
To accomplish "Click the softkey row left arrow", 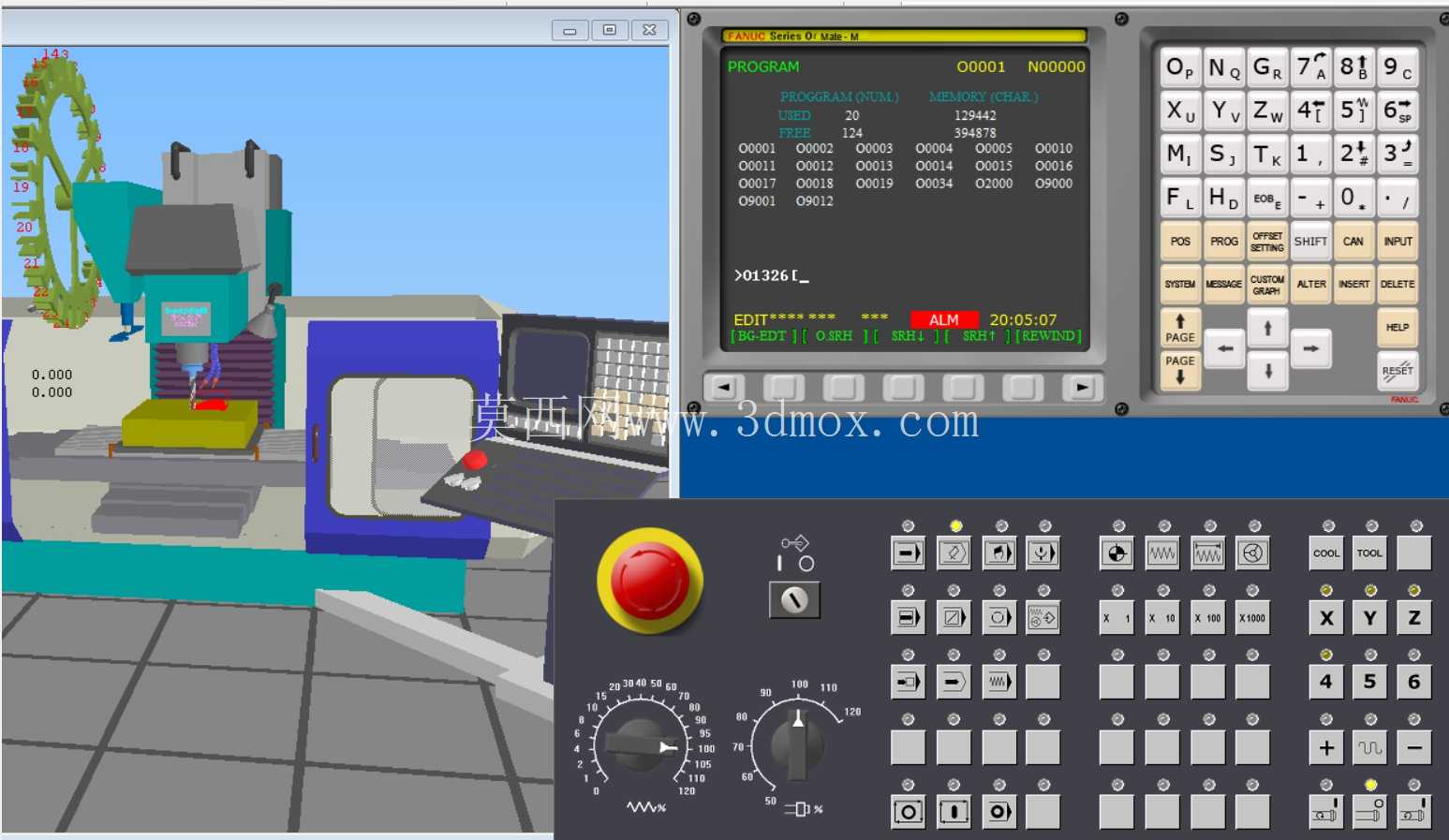I will (724, 387).
